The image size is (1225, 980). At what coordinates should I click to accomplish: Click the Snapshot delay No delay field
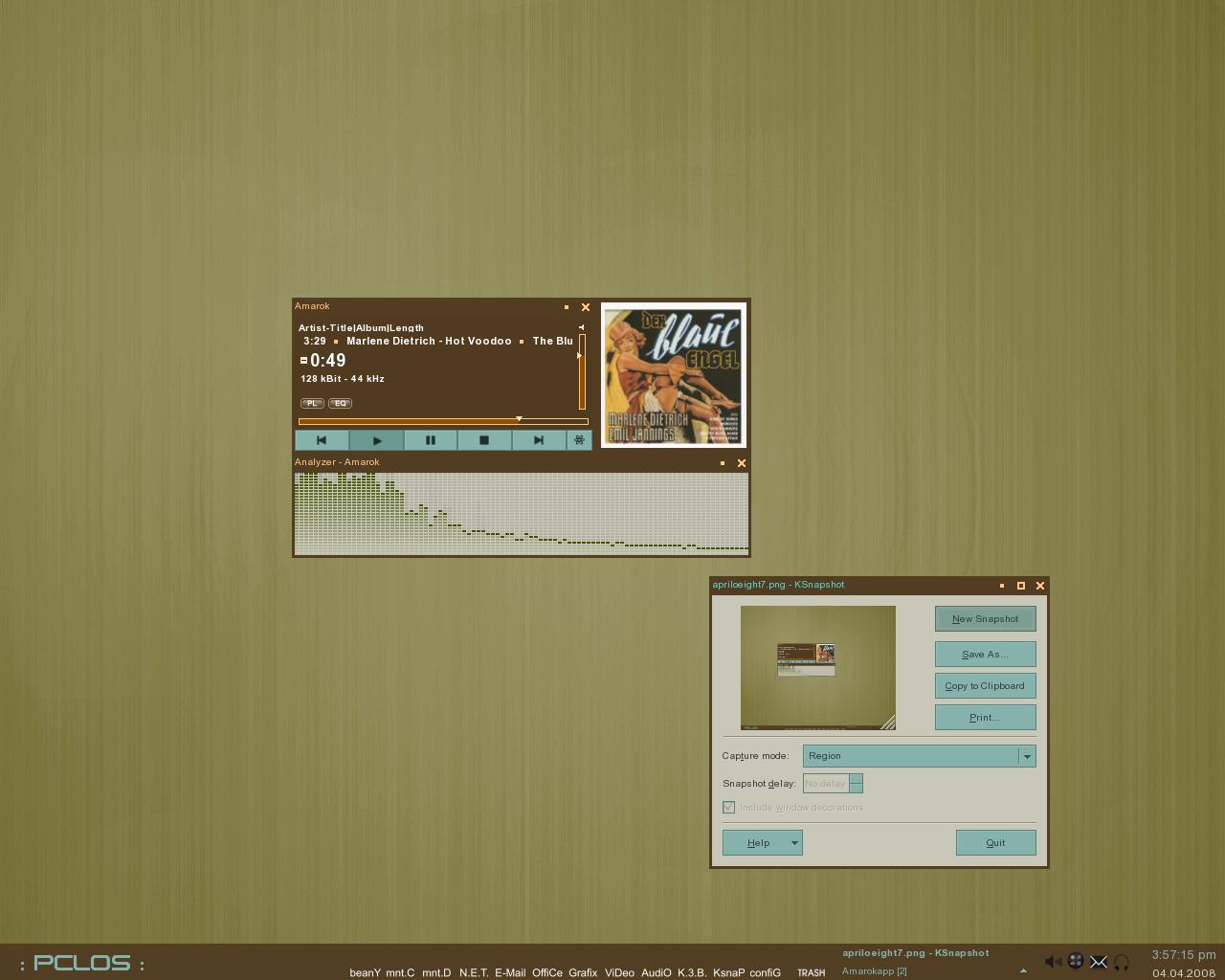pyautogui.click(x=826, y=784)
